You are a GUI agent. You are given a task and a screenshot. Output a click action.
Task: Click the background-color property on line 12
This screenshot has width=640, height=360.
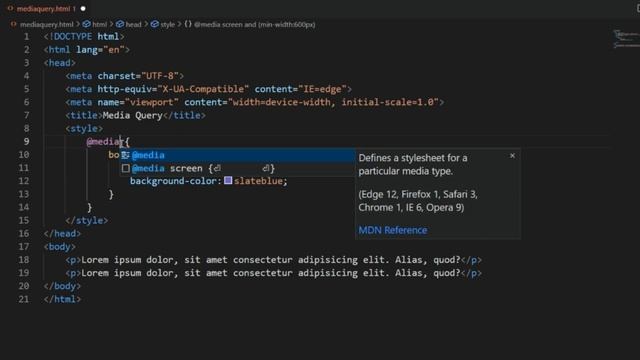[173, 181]
